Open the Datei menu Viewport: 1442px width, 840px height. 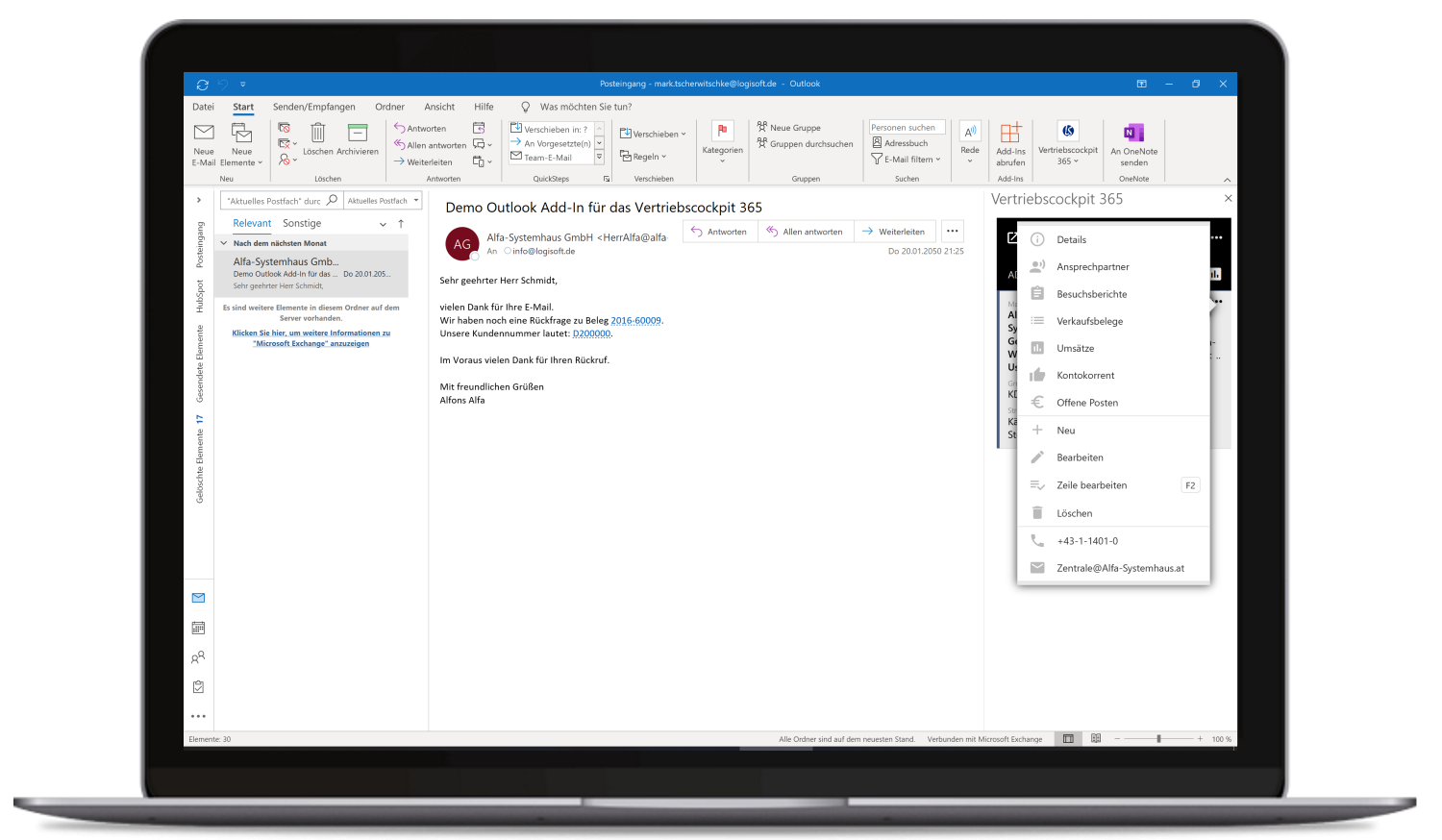[x=204, y=107]
